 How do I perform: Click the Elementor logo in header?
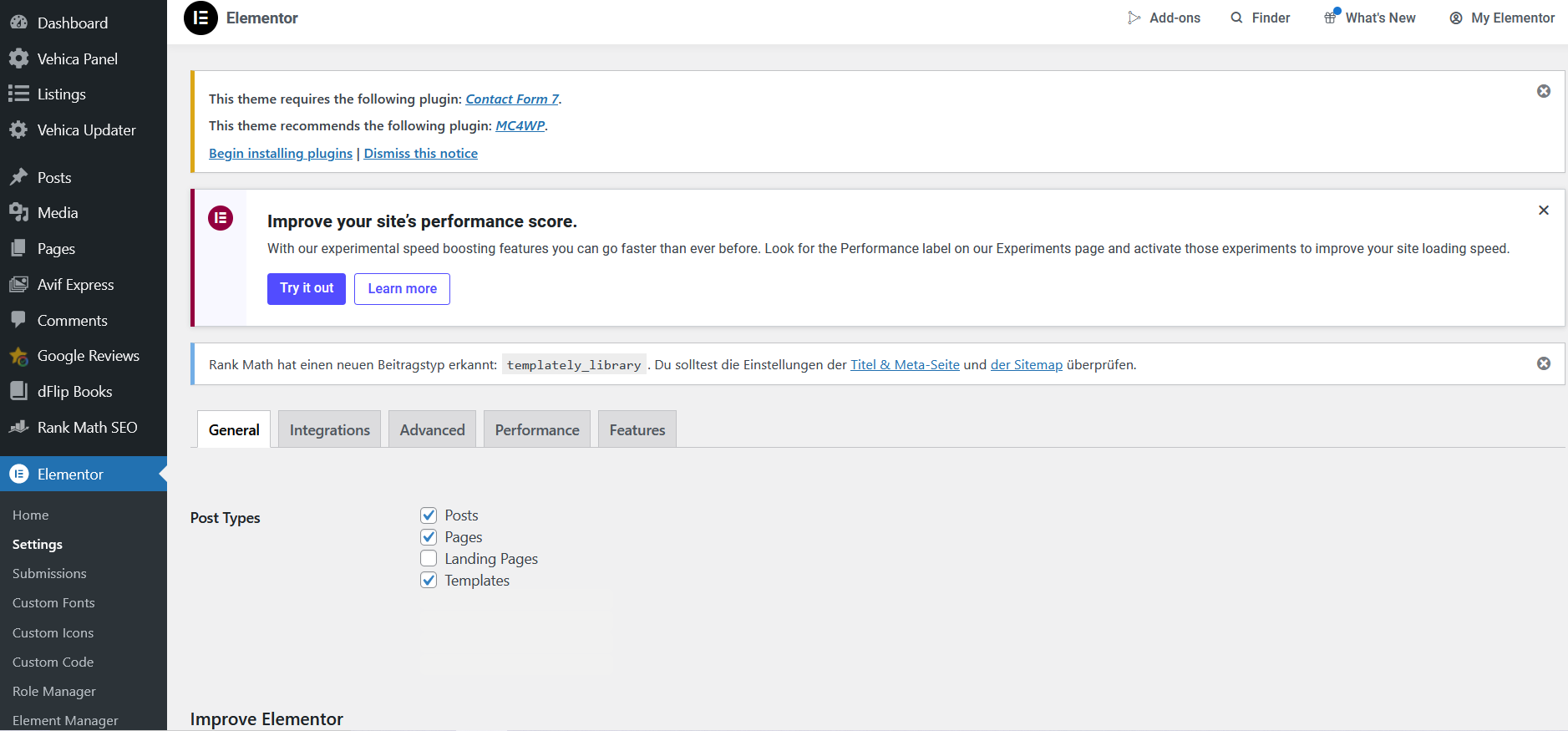[200, 18]
